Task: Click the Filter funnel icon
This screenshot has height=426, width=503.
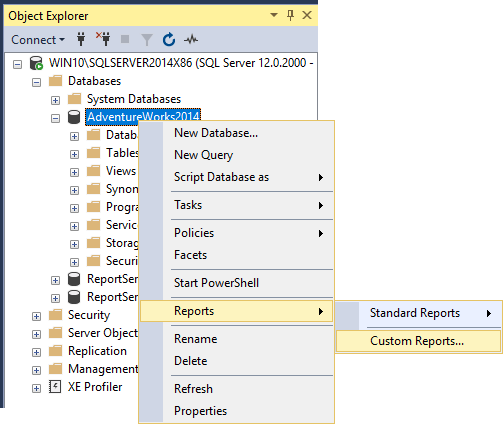Action: point(147,40)
